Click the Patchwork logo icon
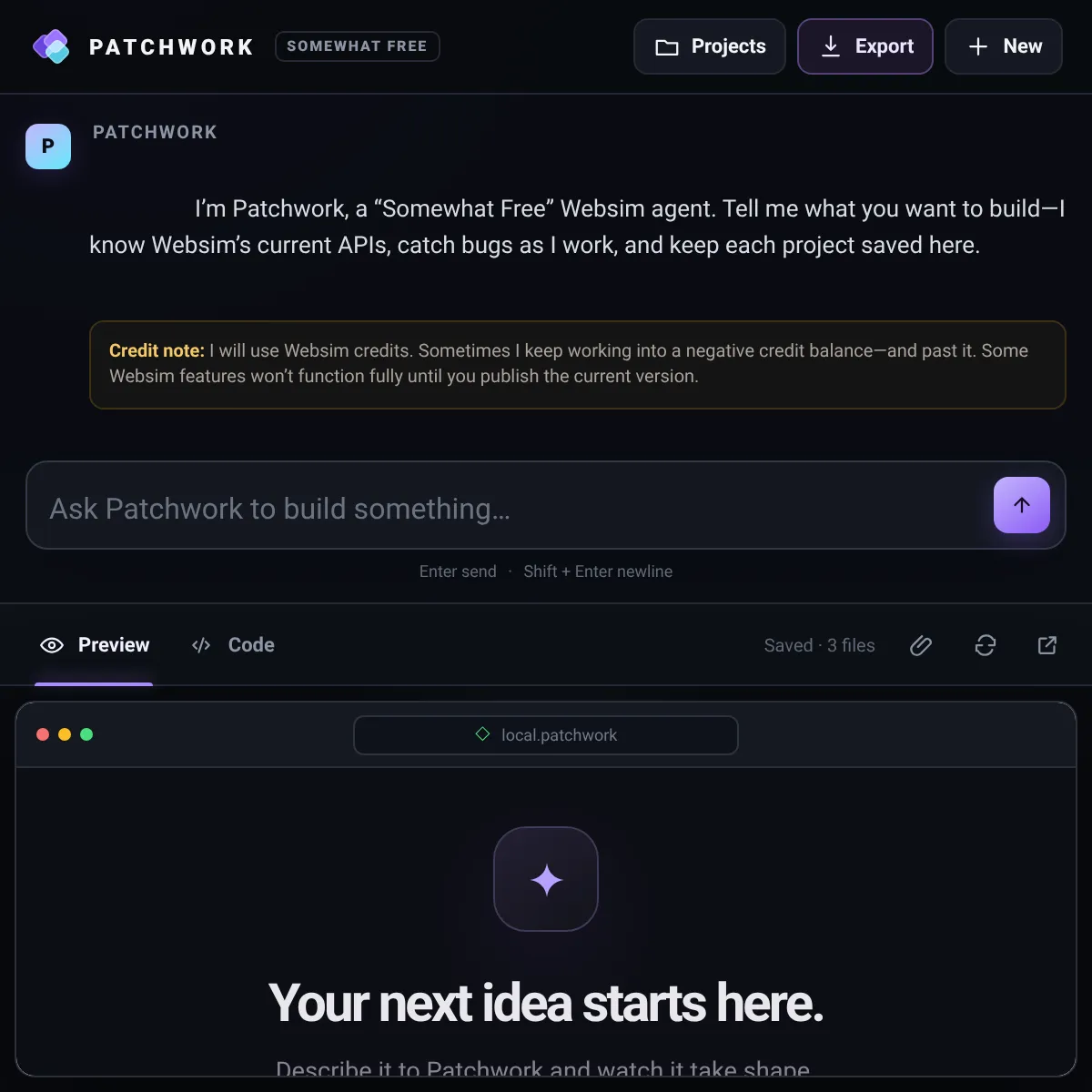This screenshot has width=1092, height=1092. (51, 46)
